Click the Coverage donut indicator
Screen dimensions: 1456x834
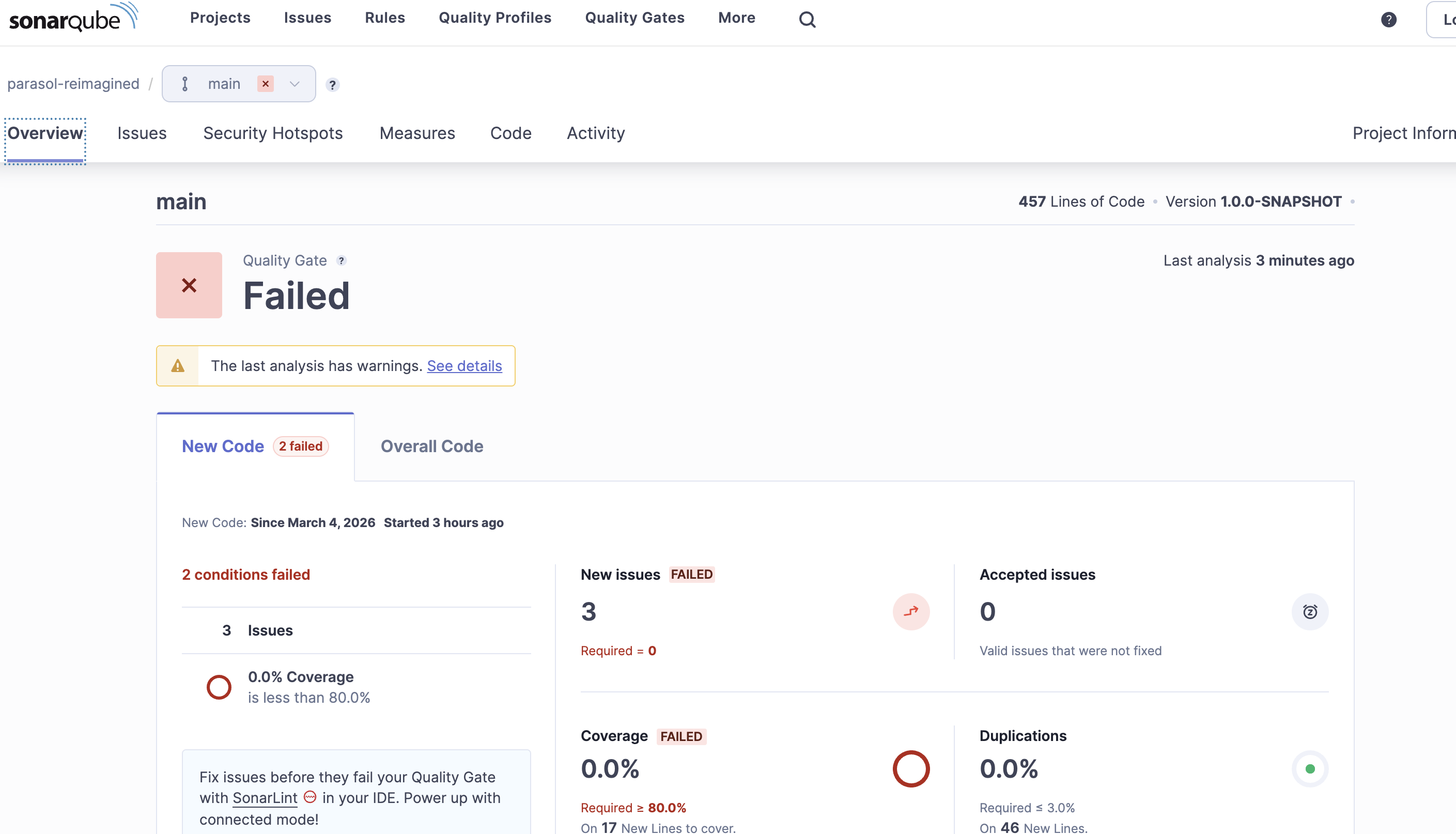pos(910,769)
